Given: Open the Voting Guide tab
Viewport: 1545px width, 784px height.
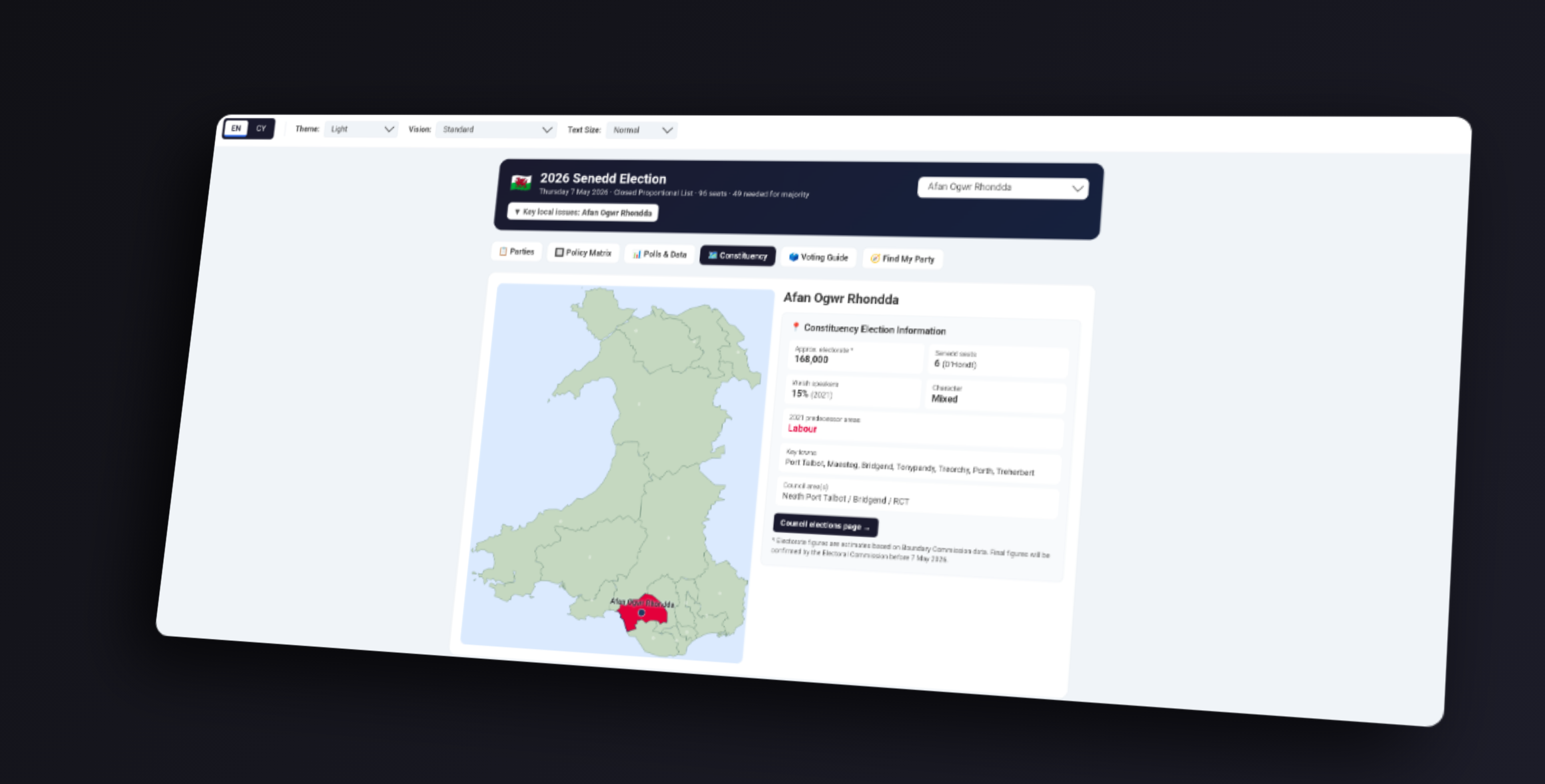Looking at the screenshot, I should pyautogui.click(x=818, y=258).
